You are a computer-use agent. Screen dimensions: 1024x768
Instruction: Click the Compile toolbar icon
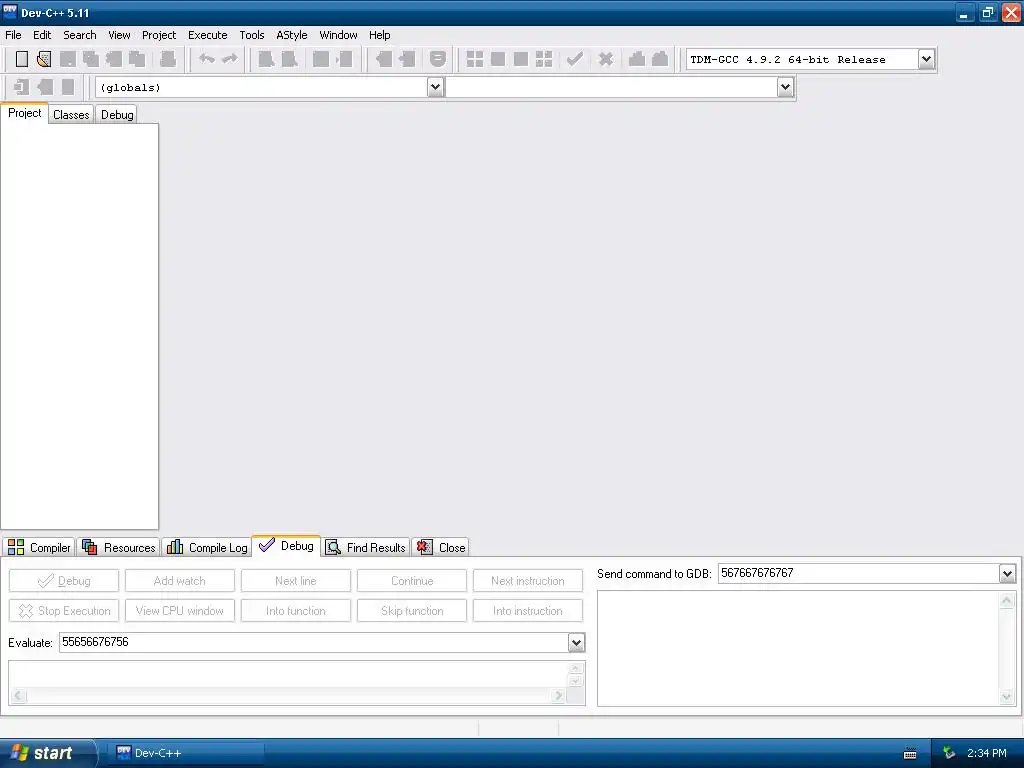coord(475,59)
